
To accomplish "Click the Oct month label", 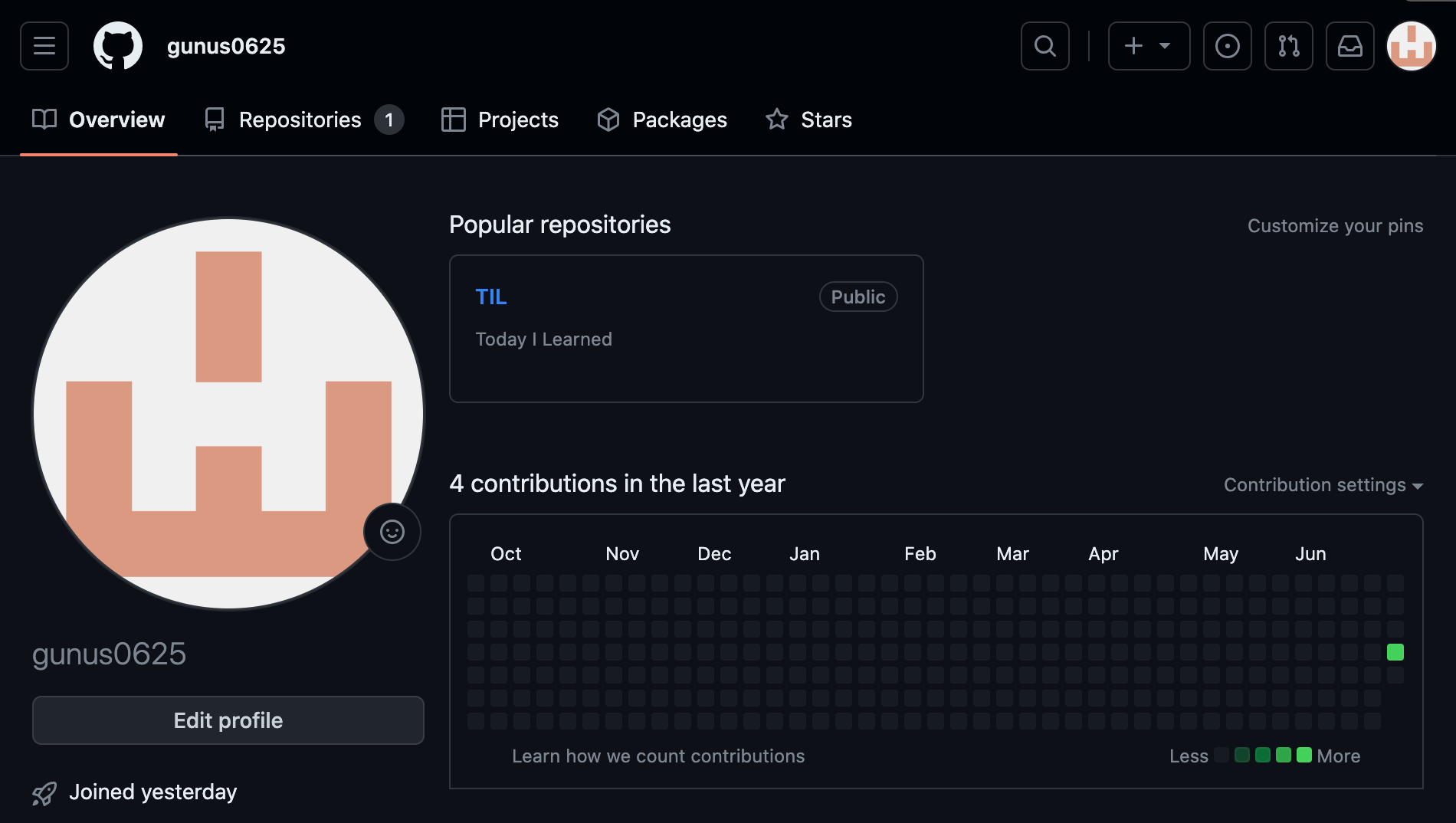I will pyautogui.click(x=506, y=553).
